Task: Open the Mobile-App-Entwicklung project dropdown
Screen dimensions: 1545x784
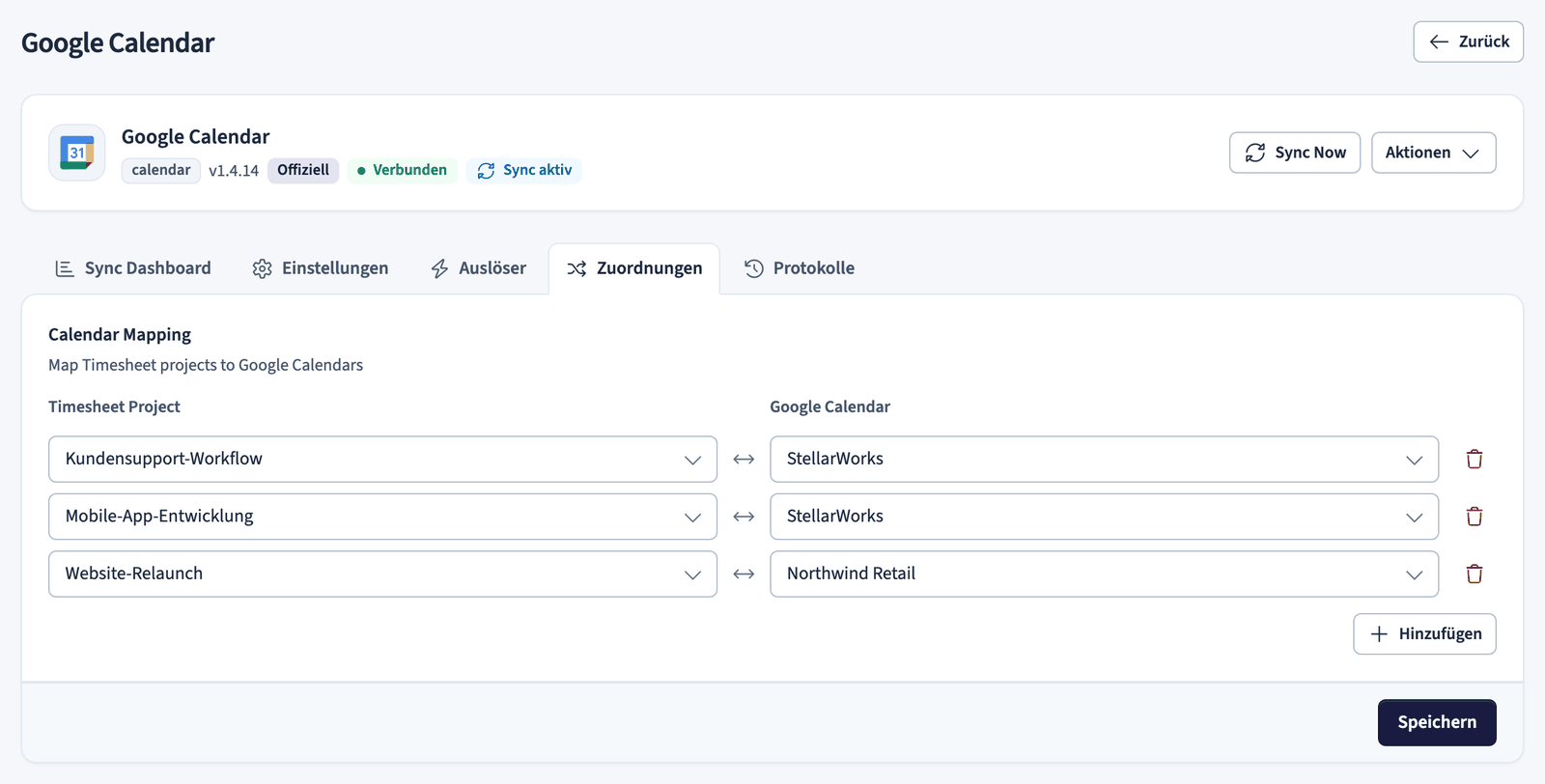Action: tap(382, 517)
